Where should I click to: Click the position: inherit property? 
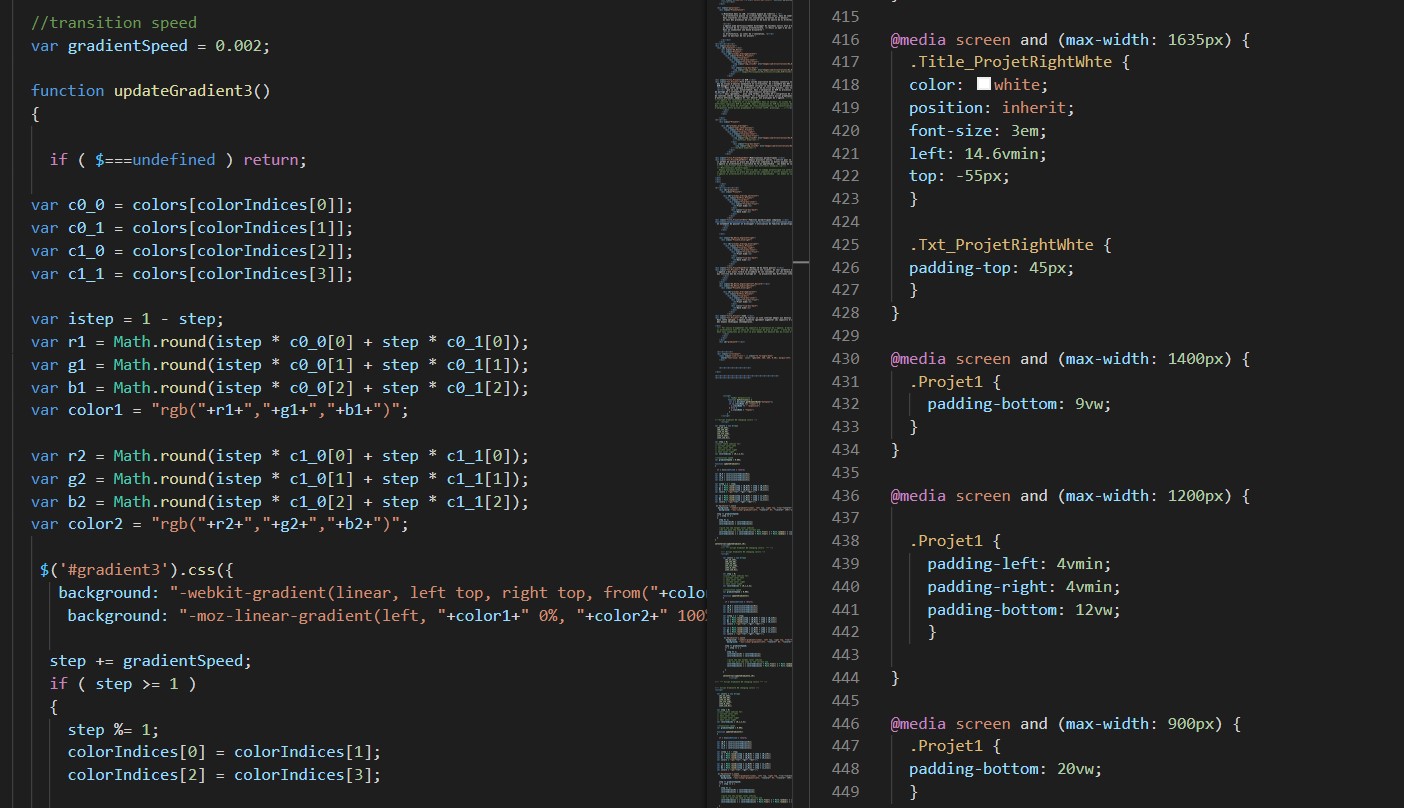[992, 108]
